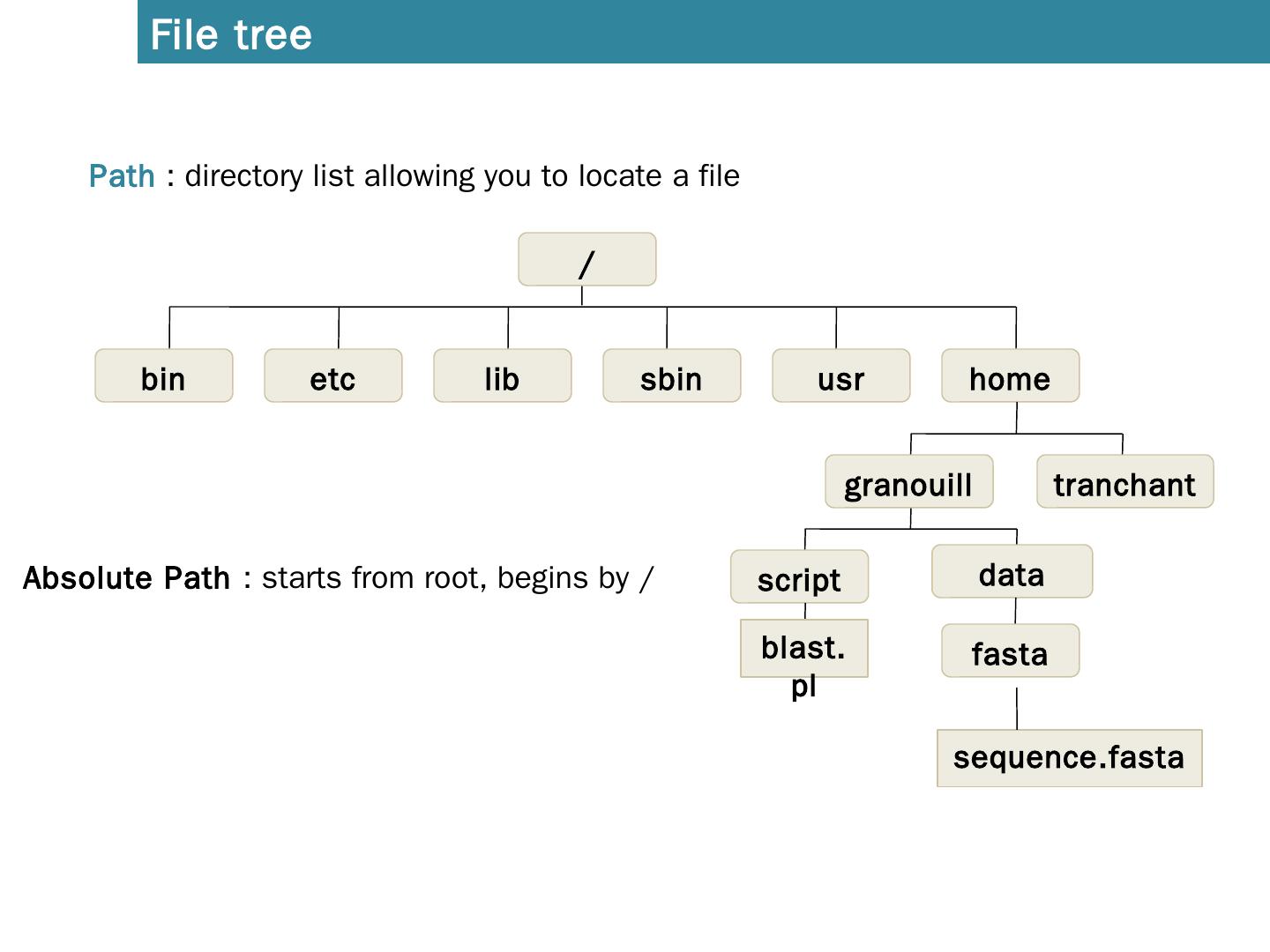Click the blue Path keyword
The width and height of the screenshot is (1270, 952).
click(x=122, y=176)
